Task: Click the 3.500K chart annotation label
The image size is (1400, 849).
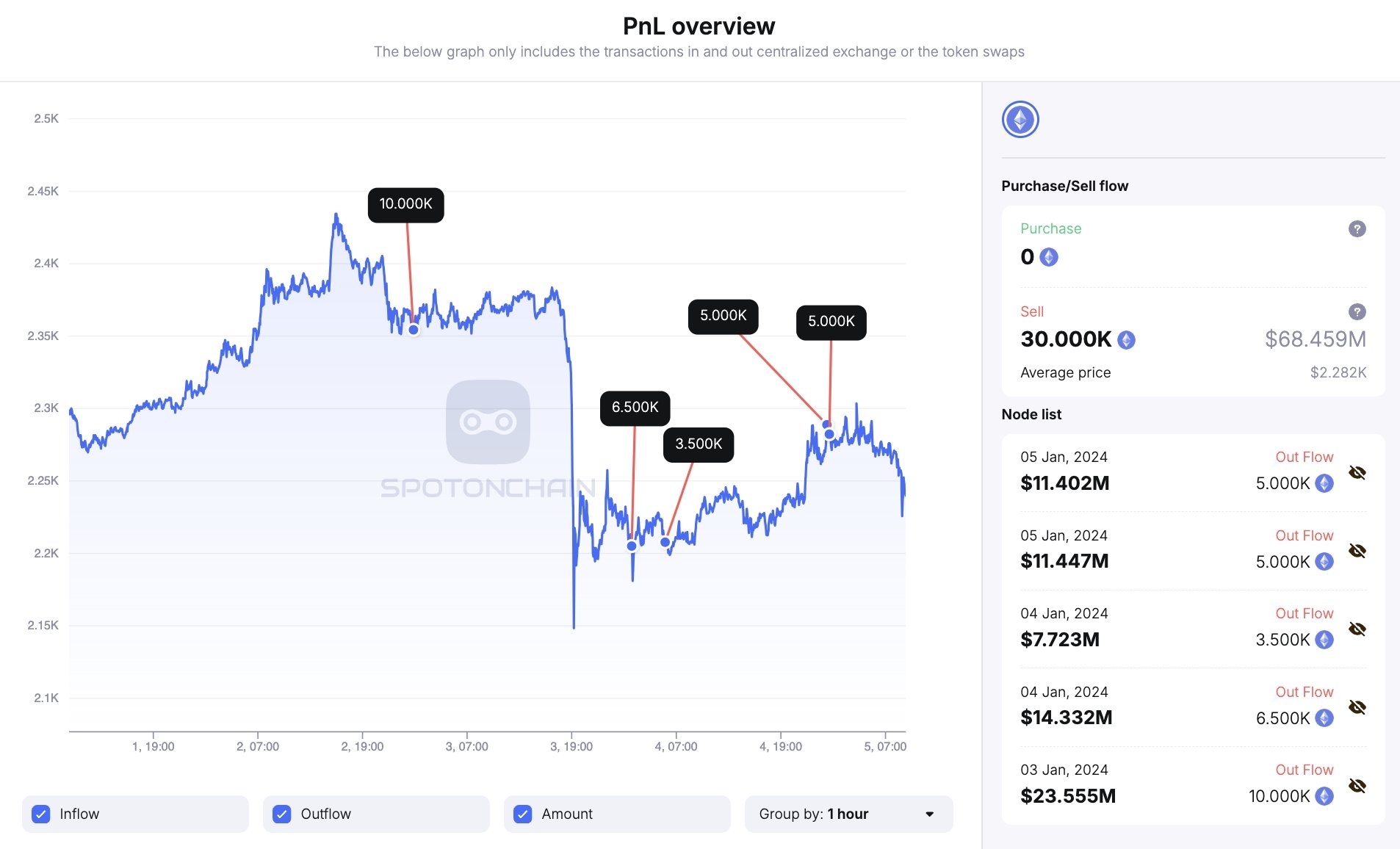Action: [x=698, y=444]
